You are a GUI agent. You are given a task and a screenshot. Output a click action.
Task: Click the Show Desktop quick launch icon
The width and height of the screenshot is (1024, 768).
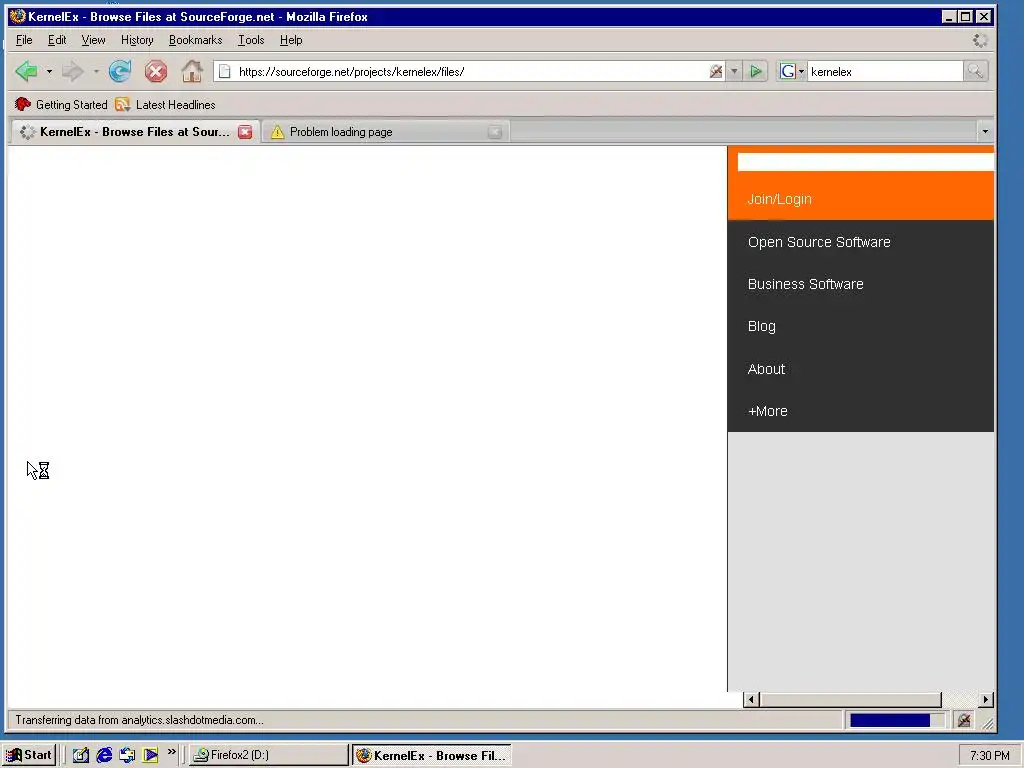click(x=80, y=755)
